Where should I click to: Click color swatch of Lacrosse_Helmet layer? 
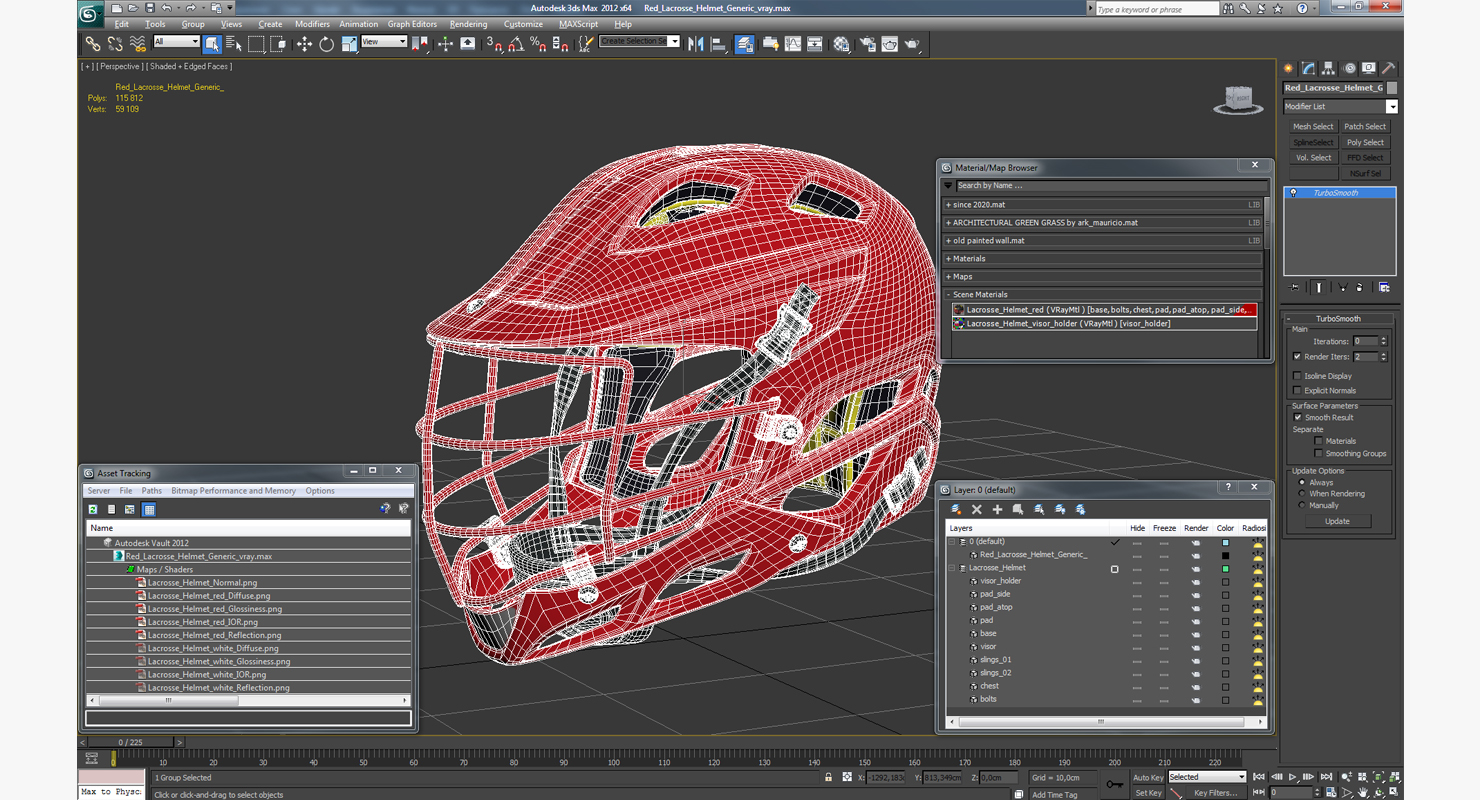(x=1225, y=569)
